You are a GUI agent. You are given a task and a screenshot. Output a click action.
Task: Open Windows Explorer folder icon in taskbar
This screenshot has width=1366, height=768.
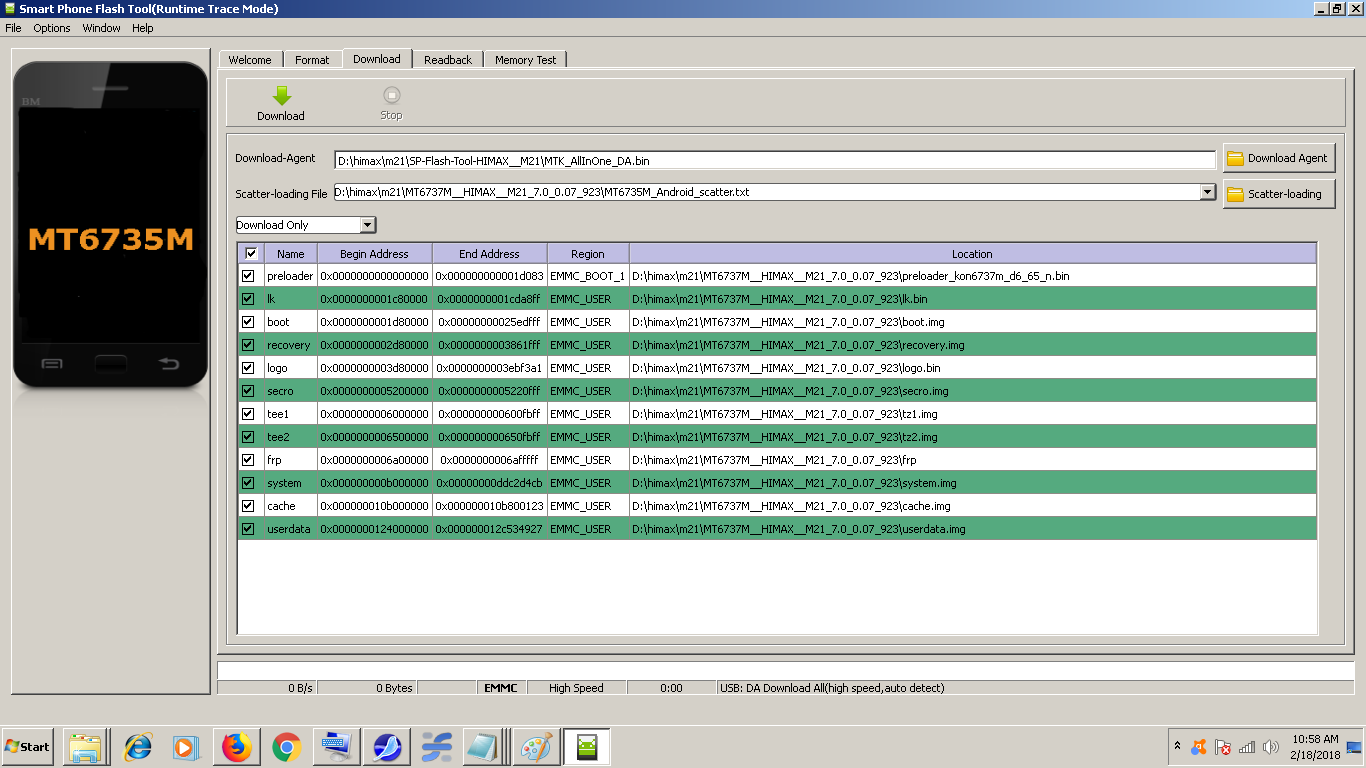point(87,747)
